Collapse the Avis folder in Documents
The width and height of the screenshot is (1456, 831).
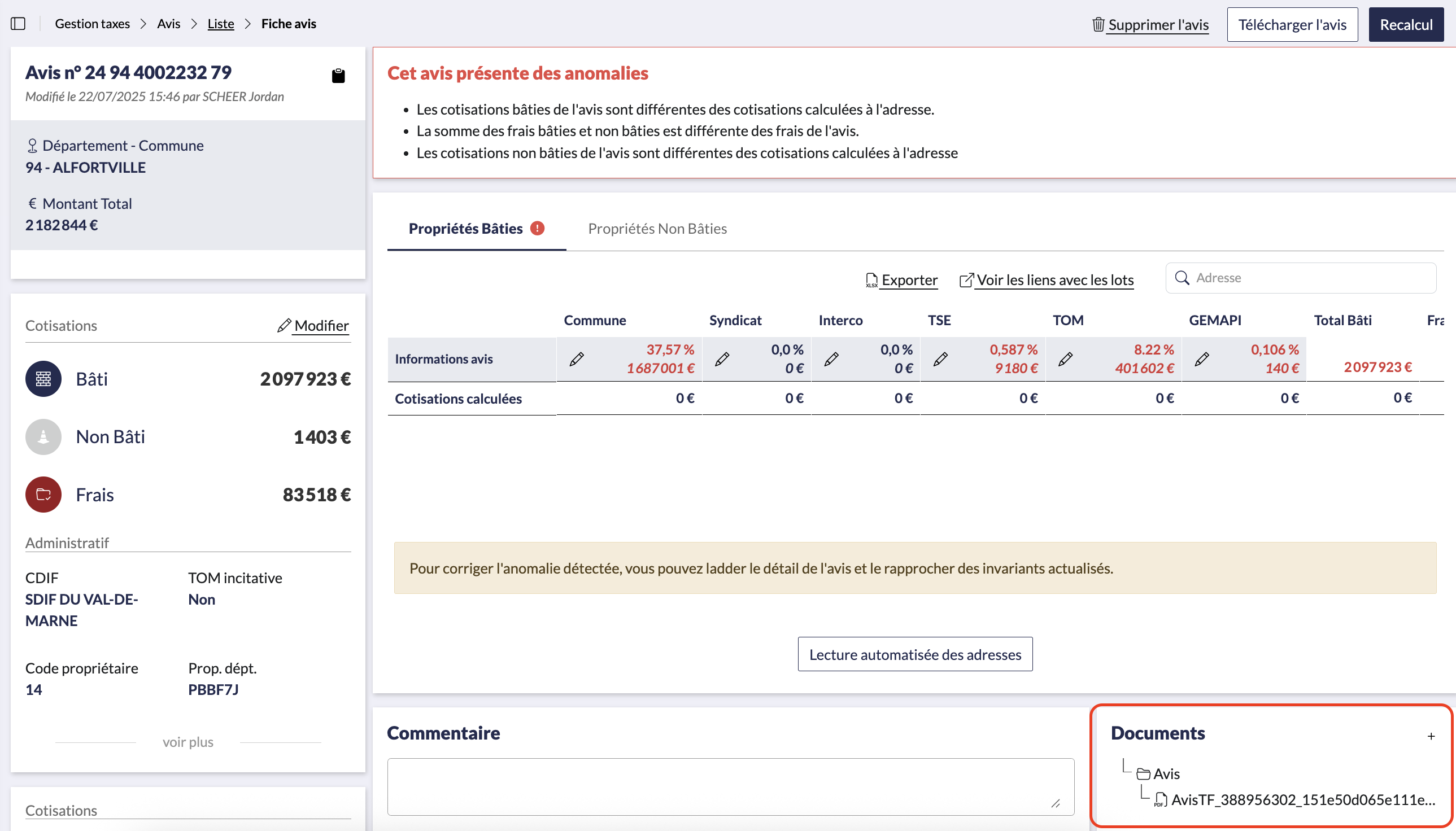pos(1158,774)
